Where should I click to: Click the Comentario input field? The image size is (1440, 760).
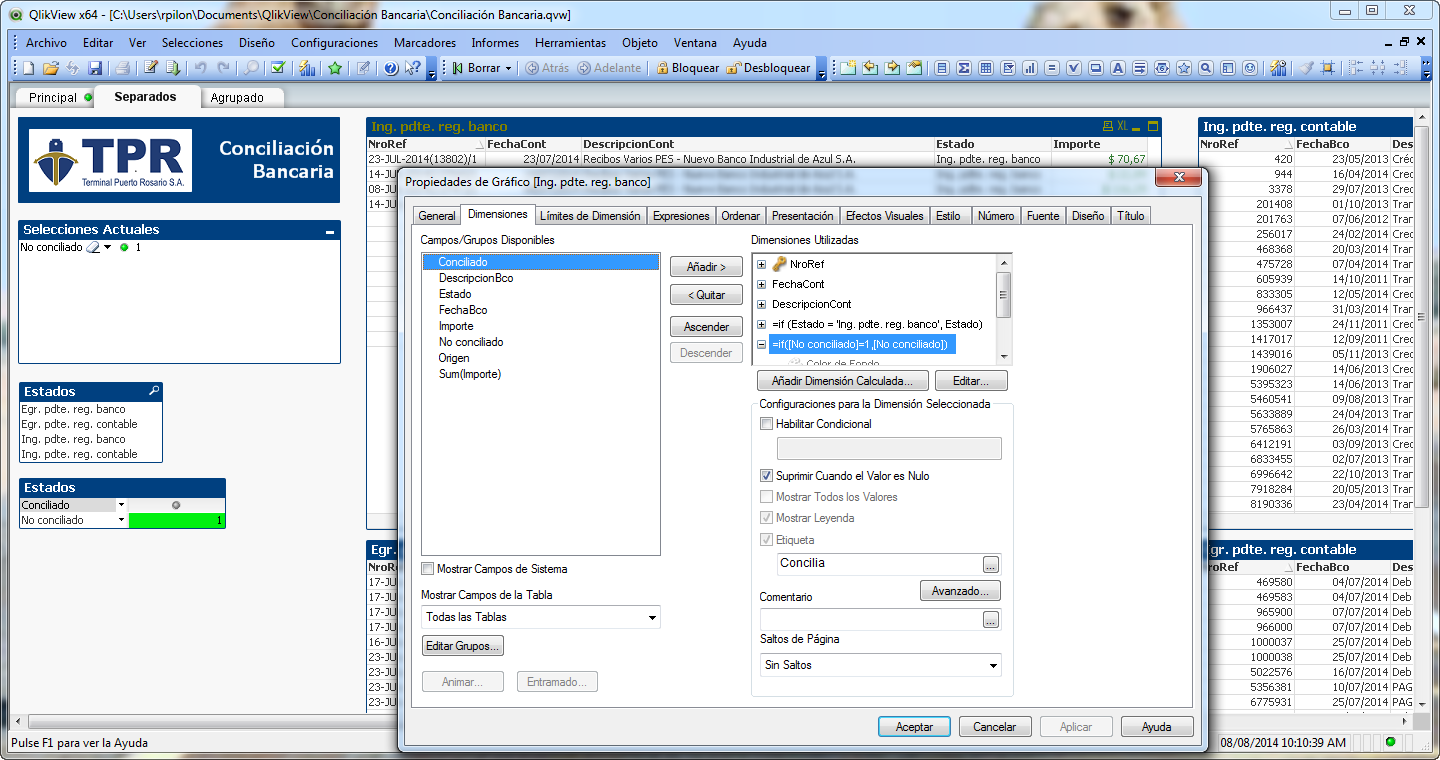coord(870,620)
